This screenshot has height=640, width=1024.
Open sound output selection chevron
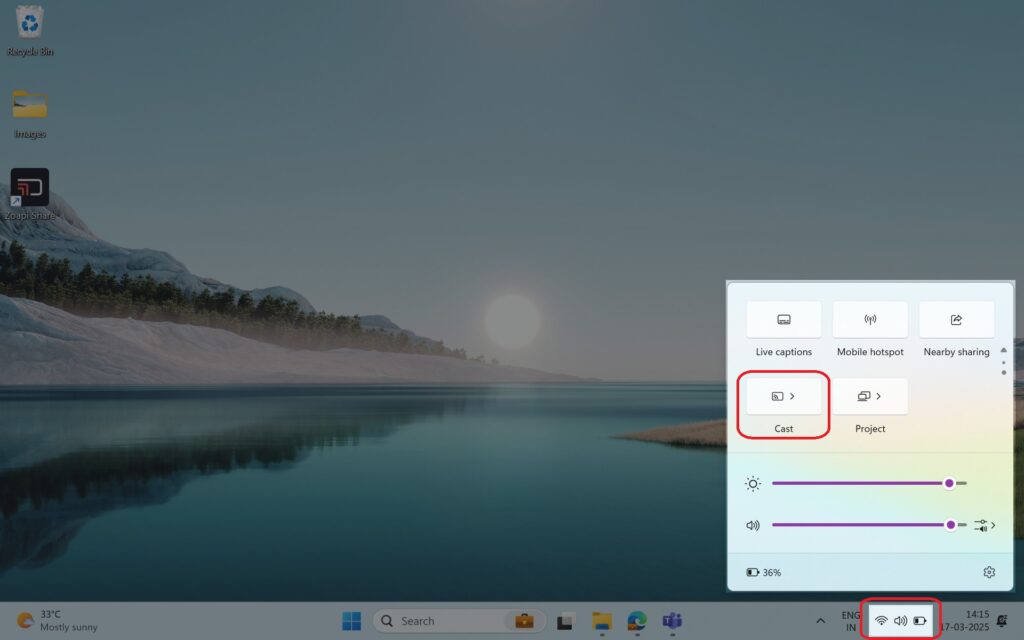coord(985,525)
